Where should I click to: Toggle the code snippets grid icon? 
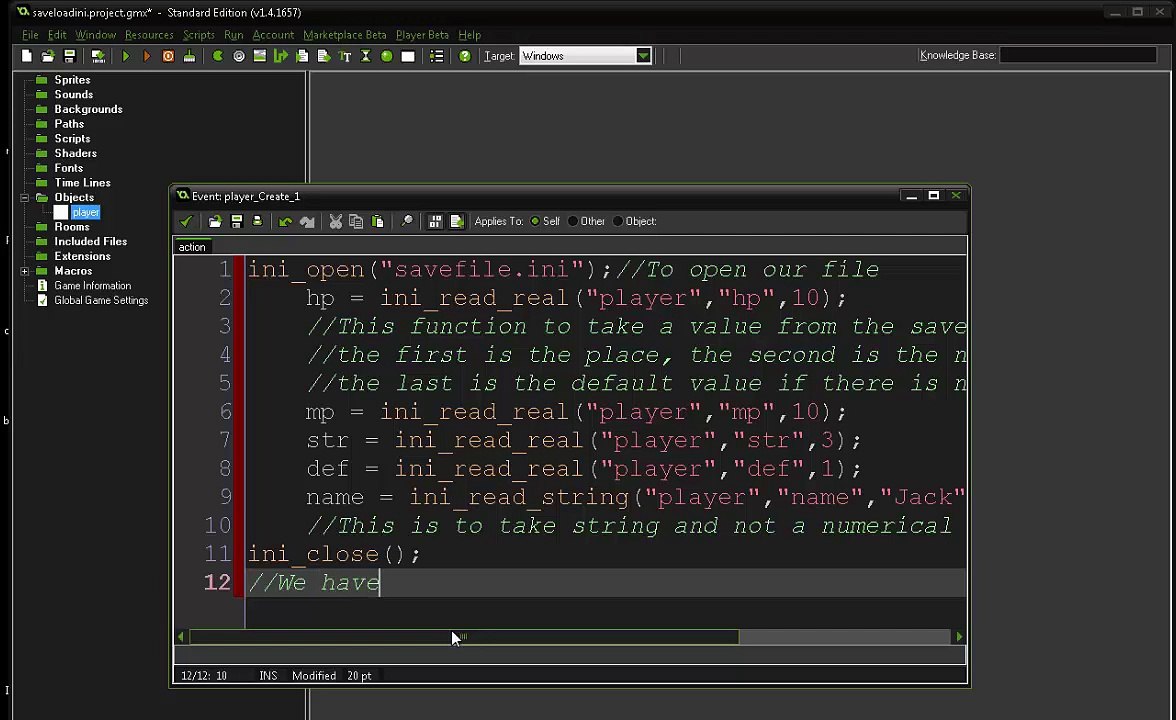coord(435,221)
